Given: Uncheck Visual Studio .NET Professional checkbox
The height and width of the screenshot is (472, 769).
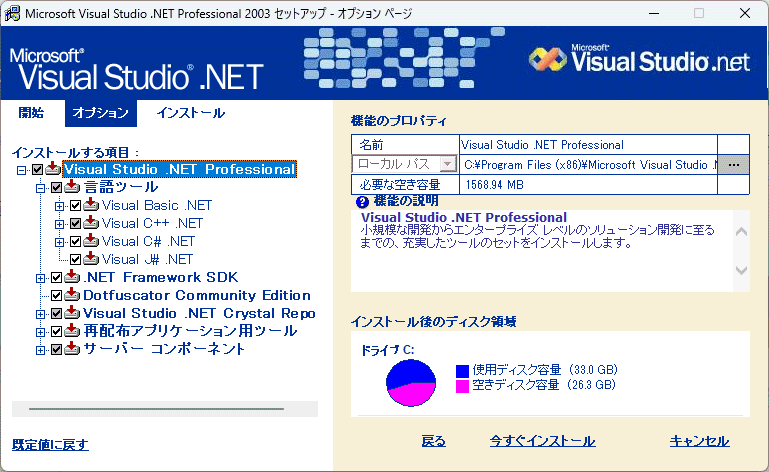Looking at the screenshot, I should (38, 170).
